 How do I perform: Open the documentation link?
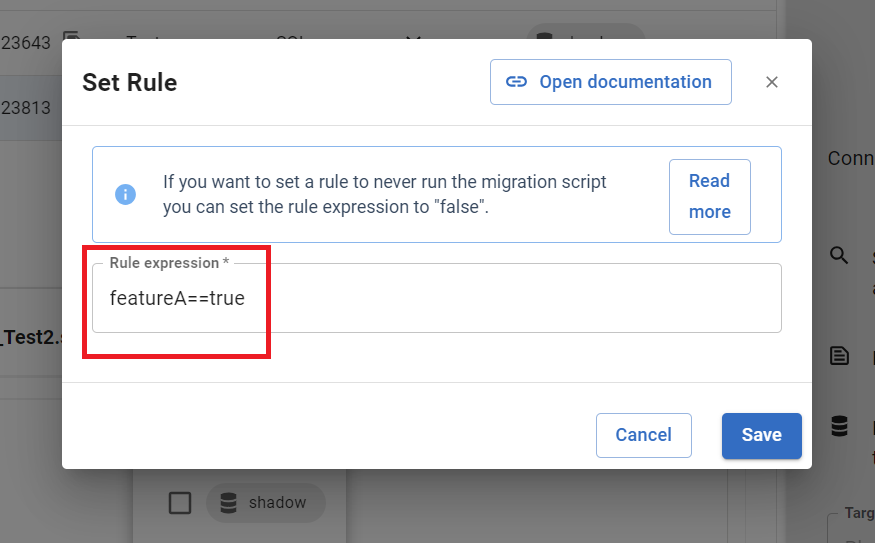[610, 82]
